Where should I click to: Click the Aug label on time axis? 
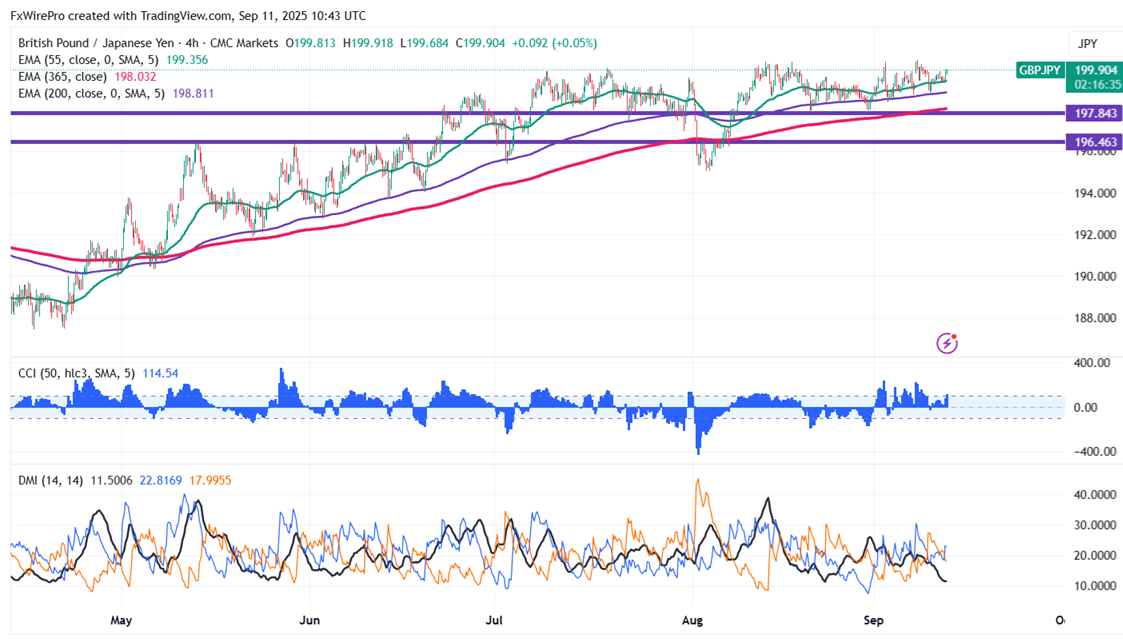point(692,620)
